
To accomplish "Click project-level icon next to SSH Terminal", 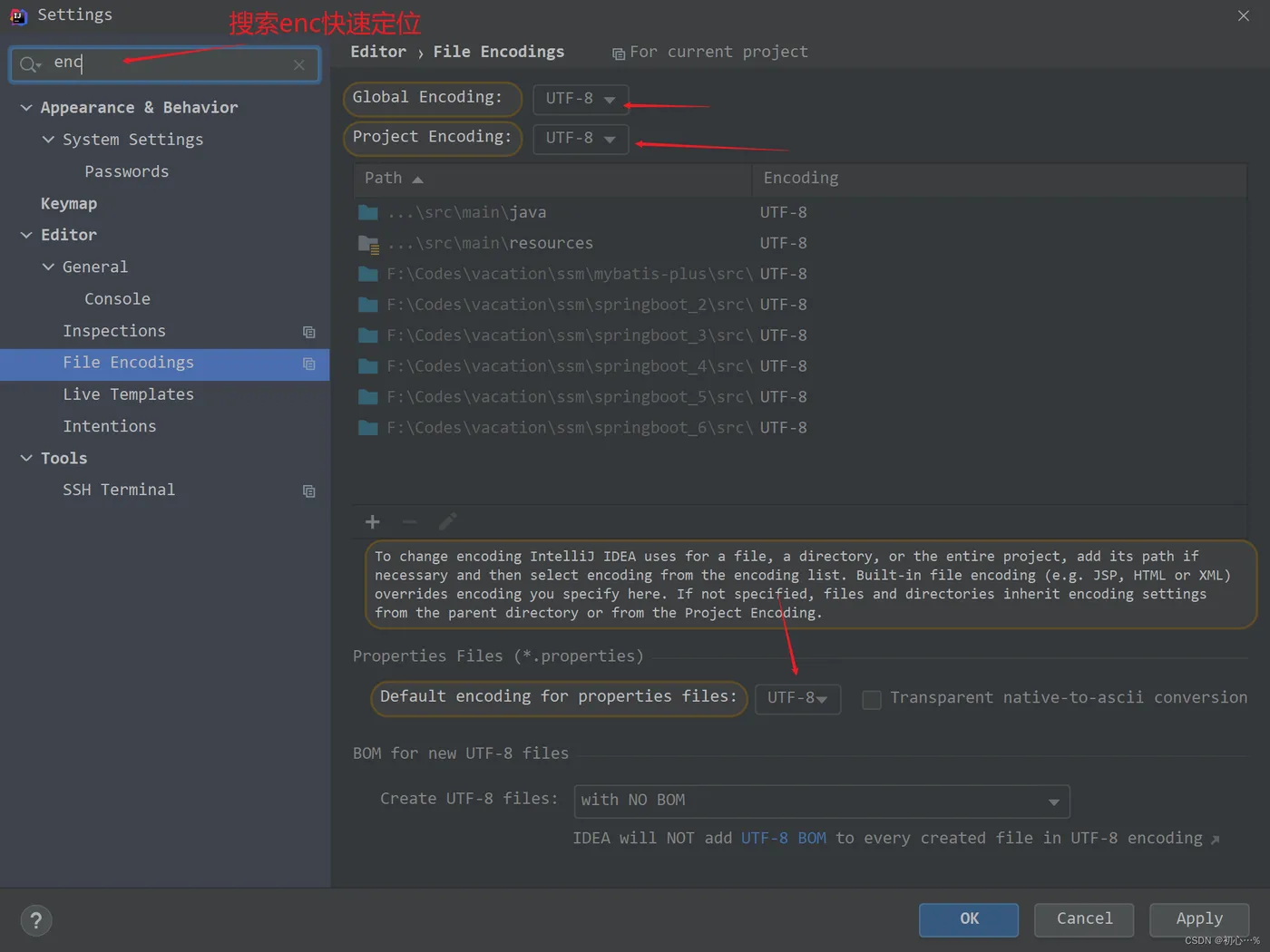I will click(x=309, y=491).
